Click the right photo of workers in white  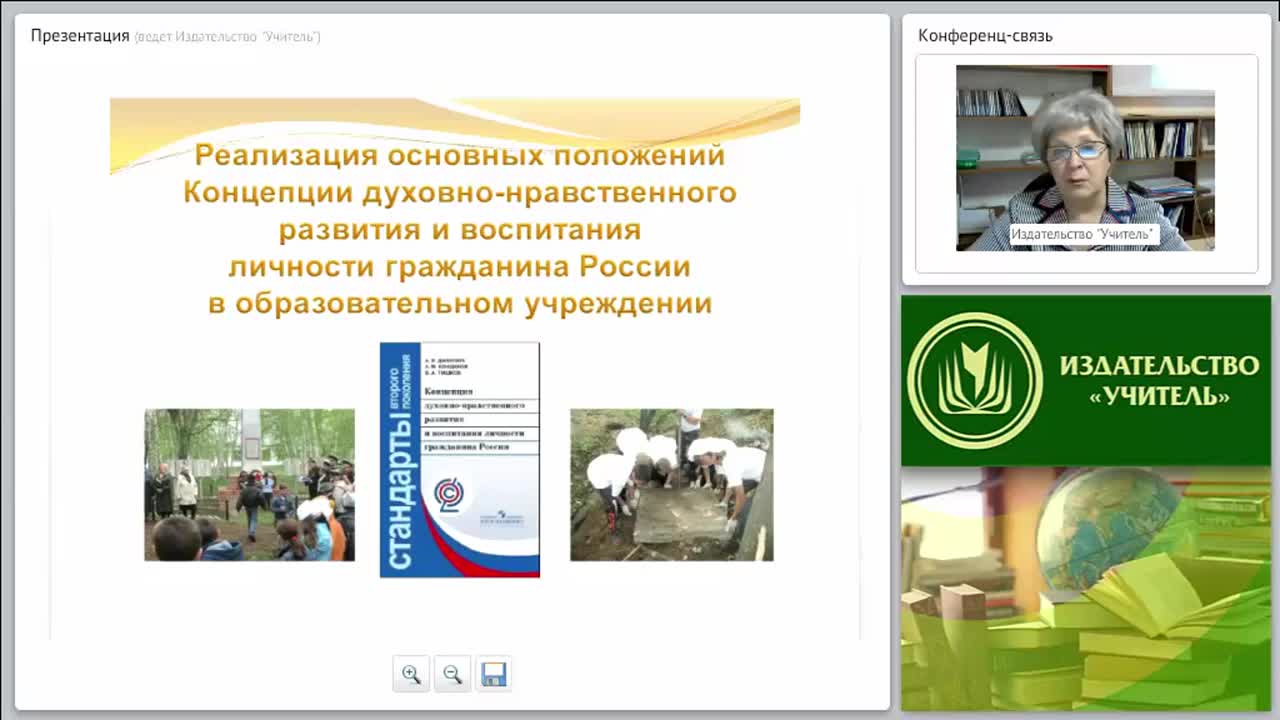point(672,485)
